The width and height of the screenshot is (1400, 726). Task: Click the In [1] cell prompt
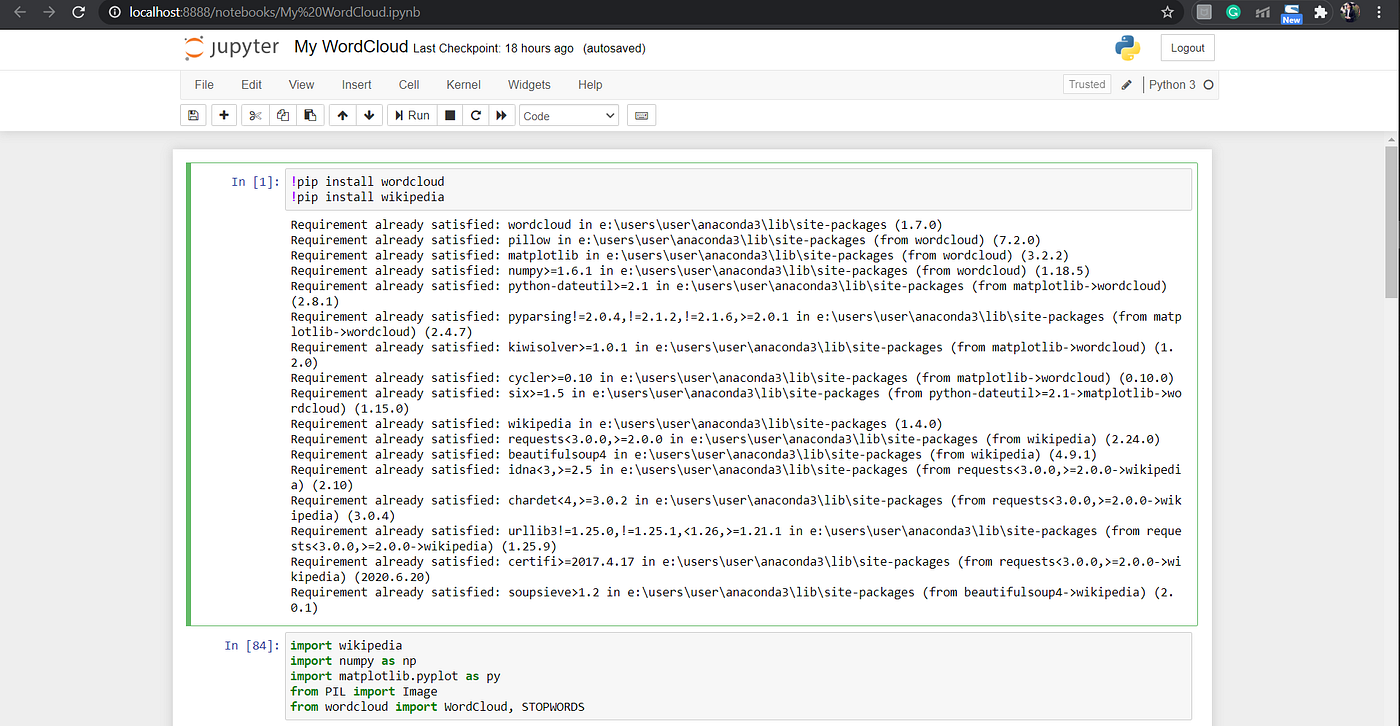(255, 182)
